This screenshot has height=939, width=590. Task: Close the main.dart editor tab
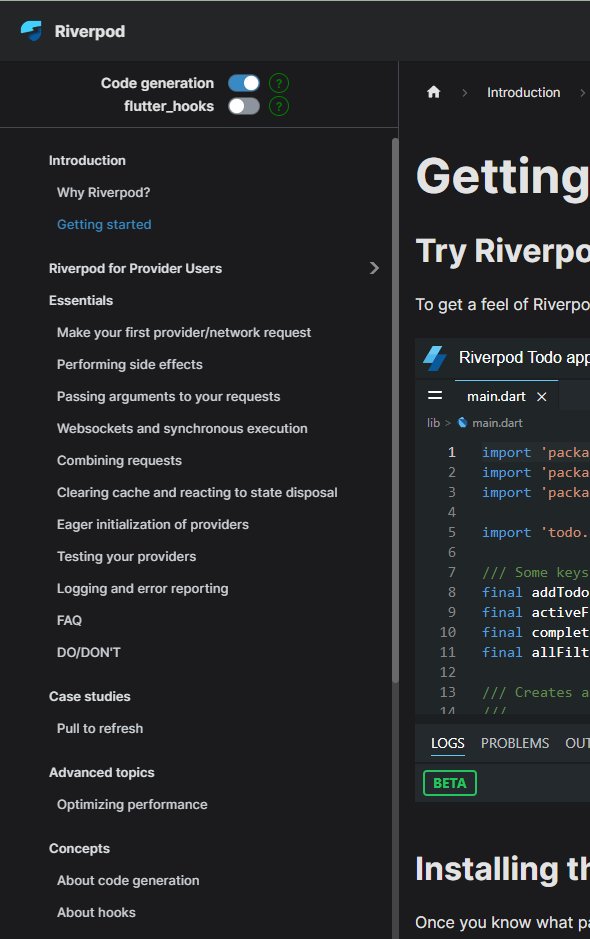coord(541,396)
